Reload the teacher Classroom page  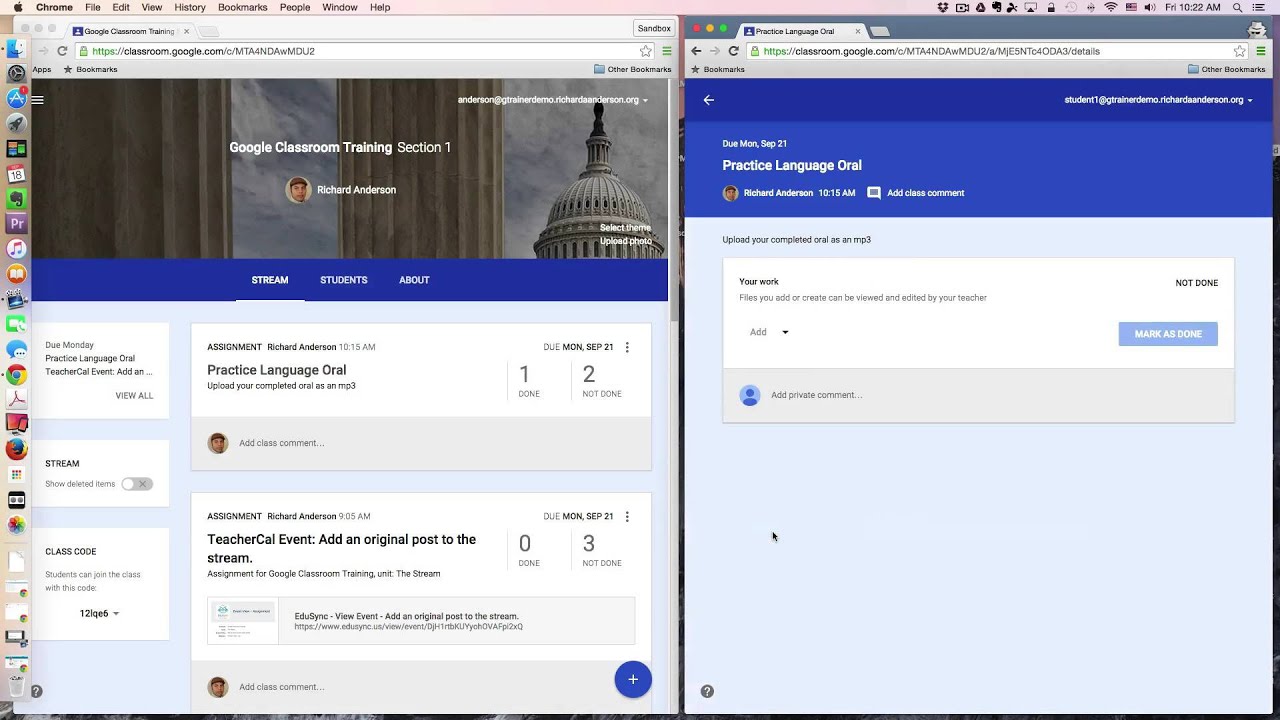(62, 51)
